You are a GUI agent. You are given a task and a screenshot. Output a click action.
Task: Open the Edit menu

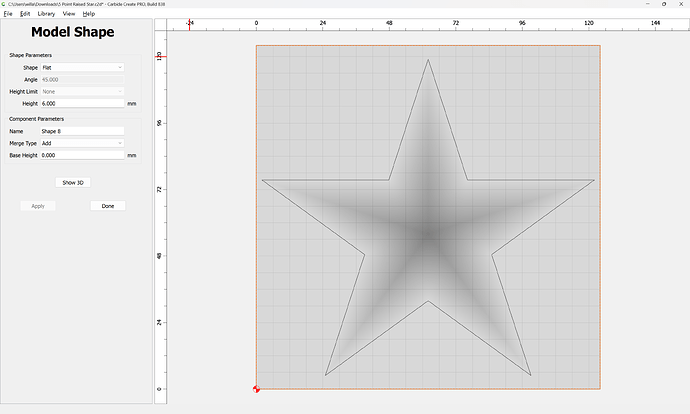(x=25, y=14)
